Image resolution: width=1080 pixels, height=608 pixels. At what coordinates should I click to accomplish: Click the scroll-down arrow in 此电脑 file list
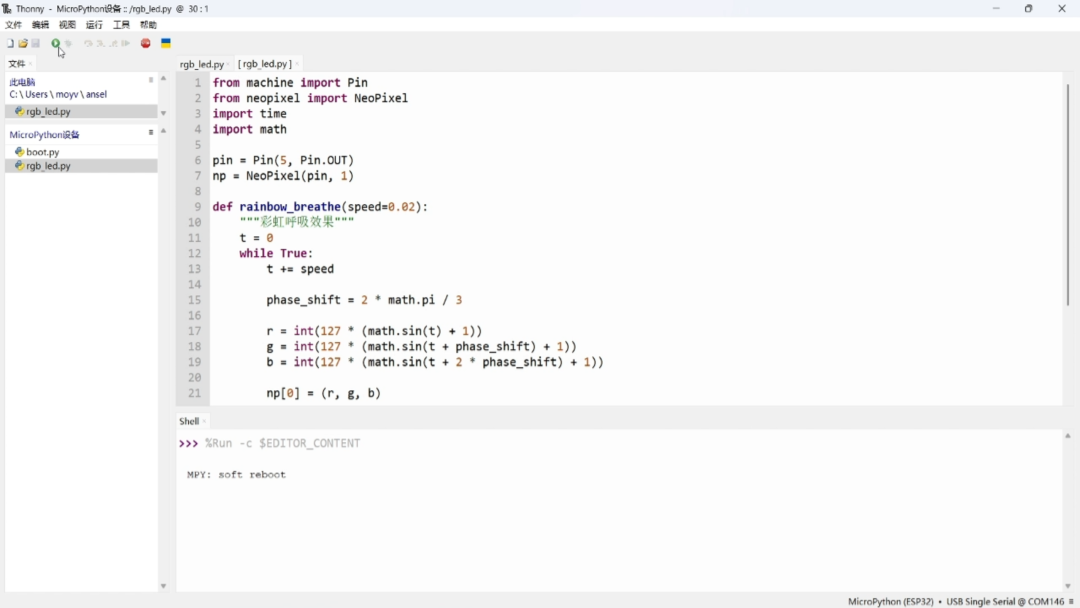(163, 113)
